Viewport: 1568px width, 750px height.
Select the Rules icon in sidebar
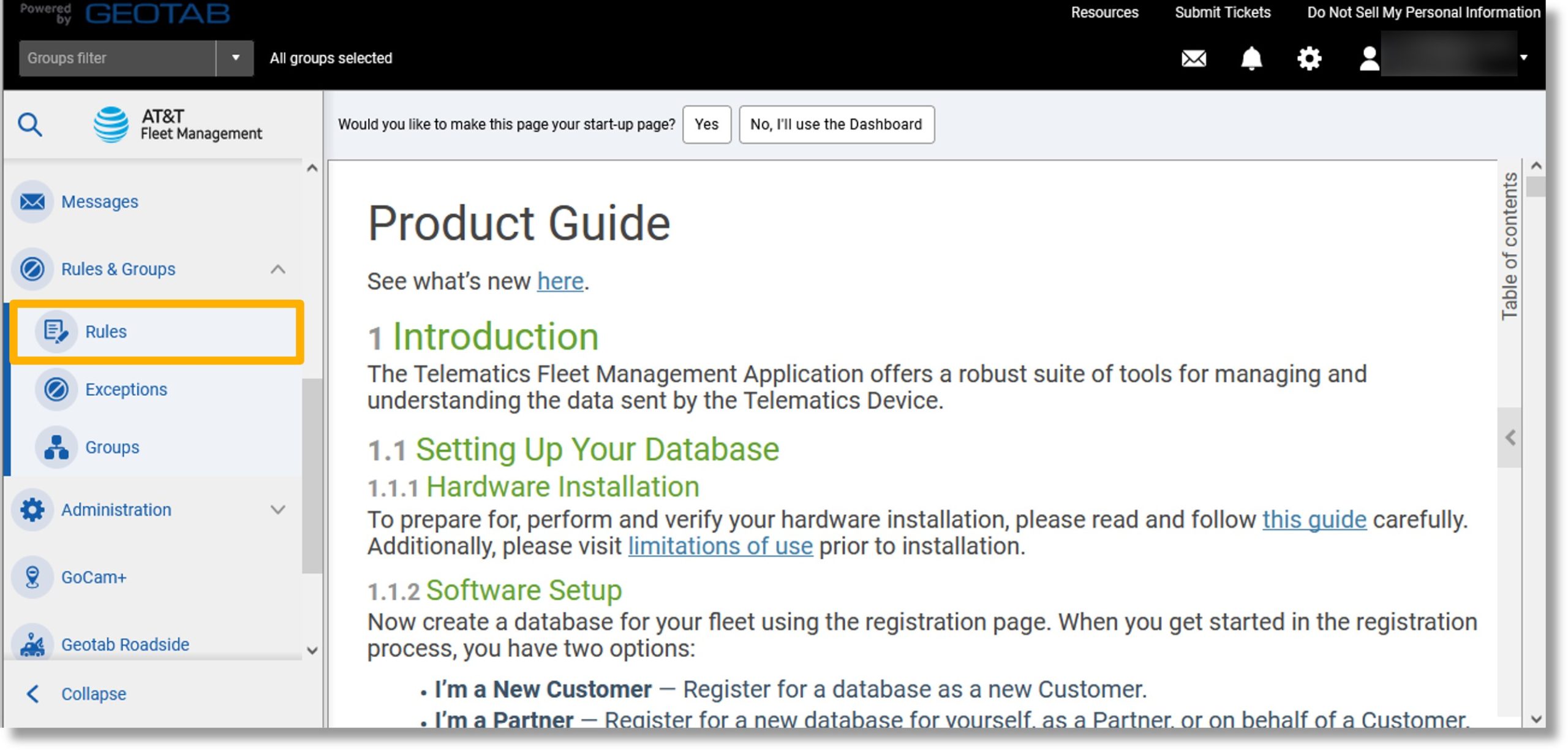coord(54,331)
